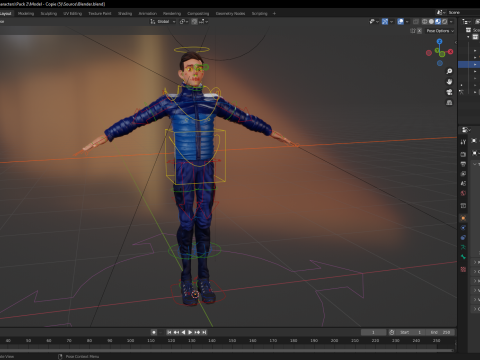Switch to the Geometry Nodes workspace tab
The height and width of the screenshot is (360, 480).
230,14
